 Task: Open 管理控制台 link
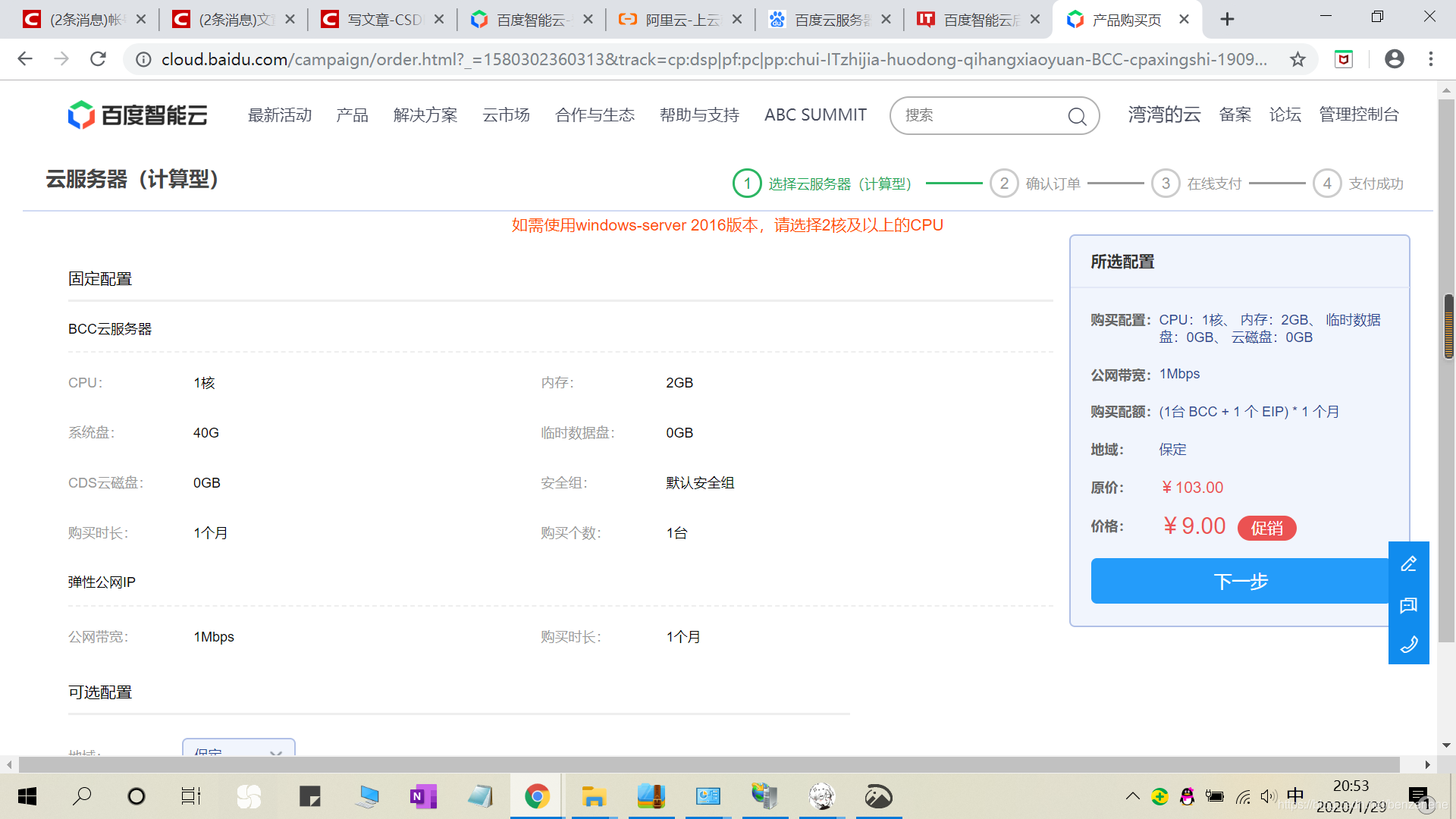1359,115
